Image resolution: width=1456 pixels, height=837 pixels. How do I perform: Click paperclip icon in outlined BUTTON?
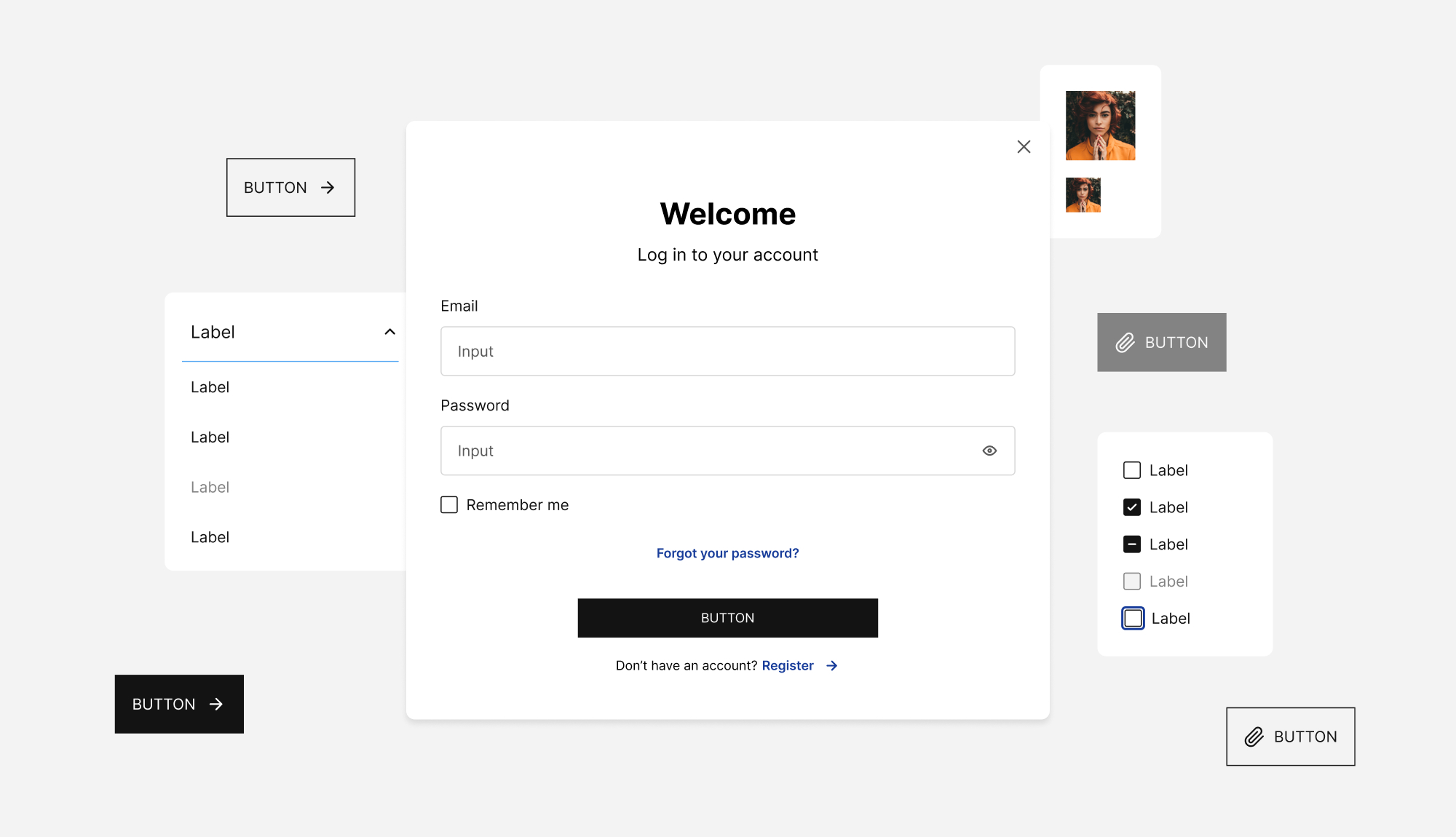1254,737
